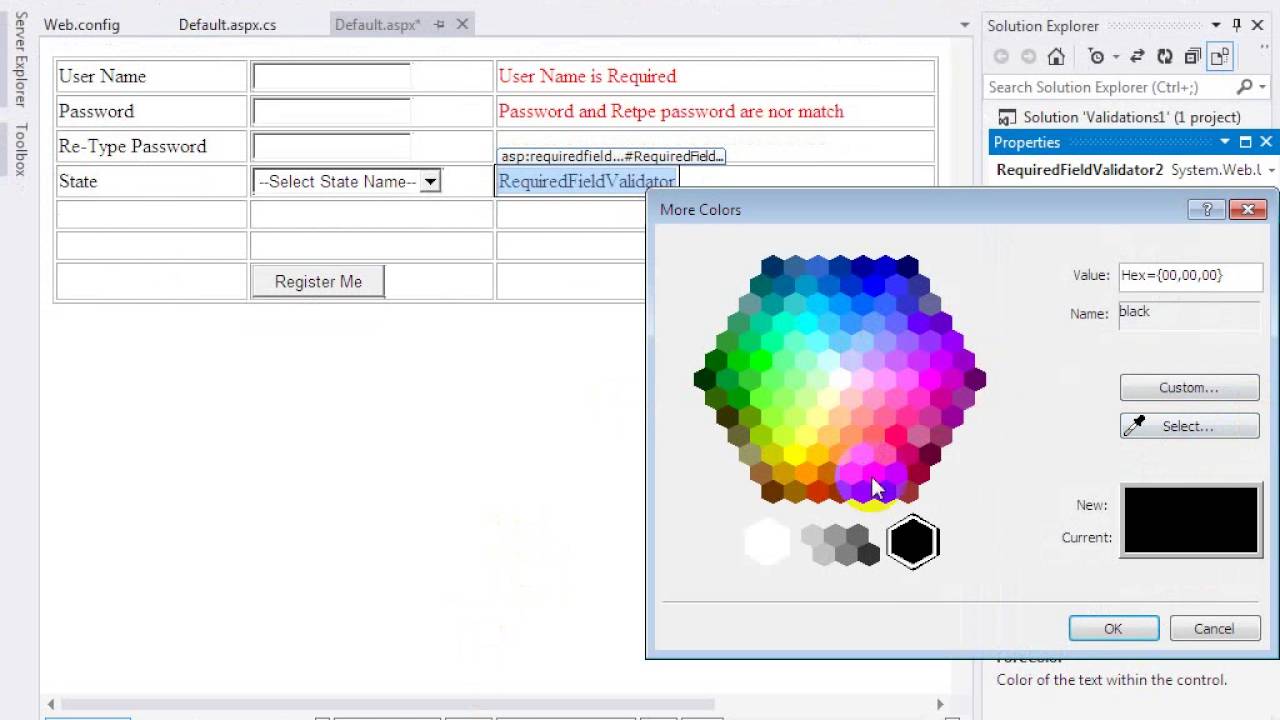Viewport: 1280px width, 720px height.
Task: Open the Pending Changes Filter dropdown arrow
Action: [1115, 57]
